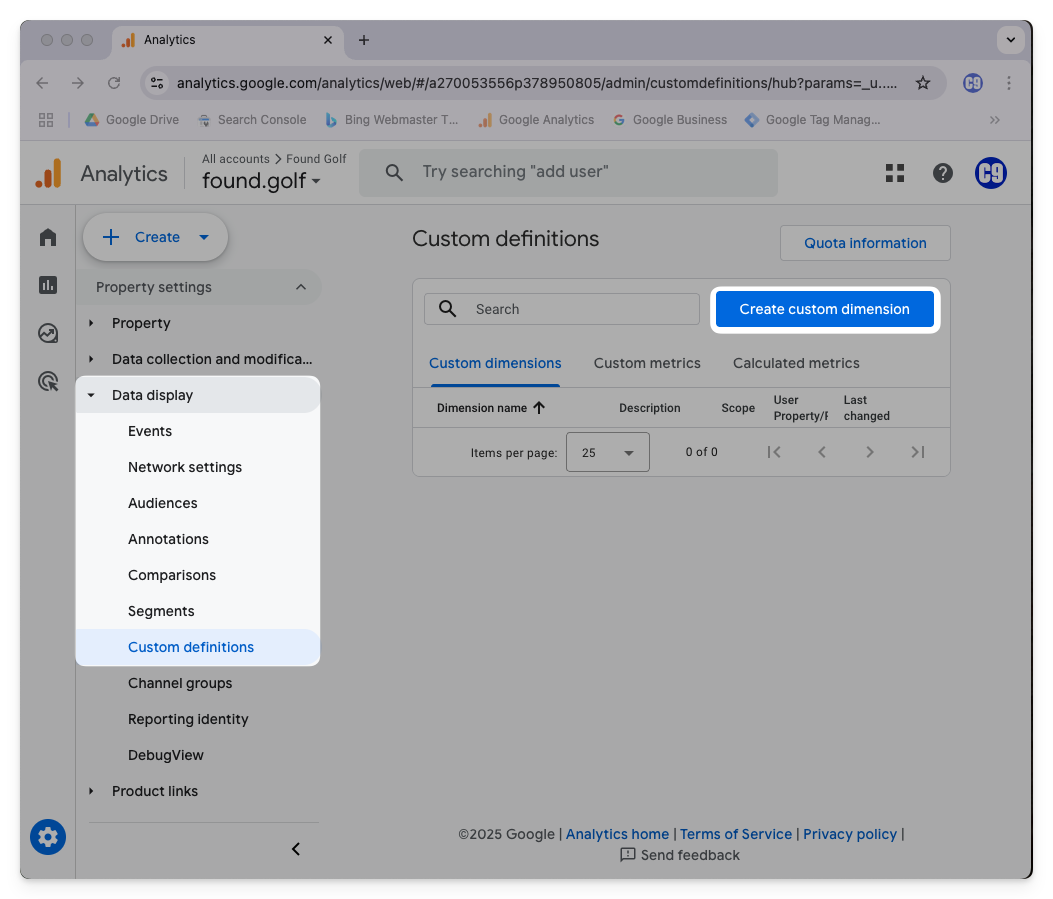Image resolution: width=1053 pixels, height=899 pixels.
Task: Click the custom definitions Search field
Action: click(580, 309)
